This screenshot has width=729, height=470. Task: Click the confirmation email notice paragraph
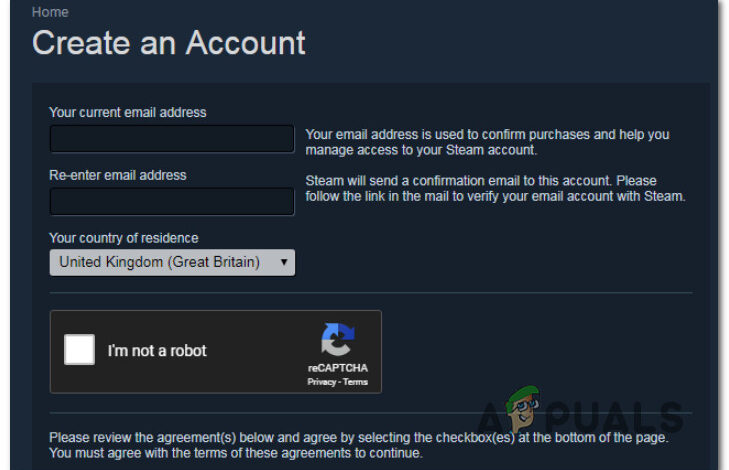tap(495, 188)
